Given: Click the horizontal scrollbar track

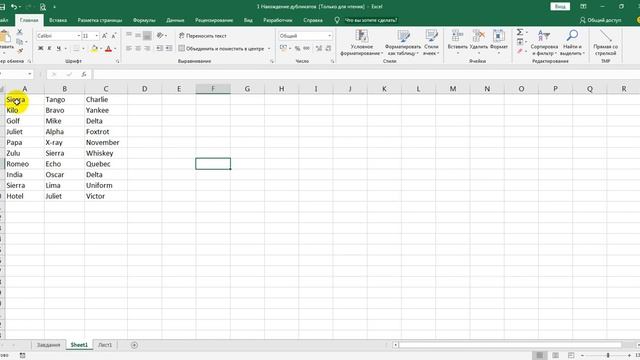Looking at the screenshot, I should click(510, 345).
